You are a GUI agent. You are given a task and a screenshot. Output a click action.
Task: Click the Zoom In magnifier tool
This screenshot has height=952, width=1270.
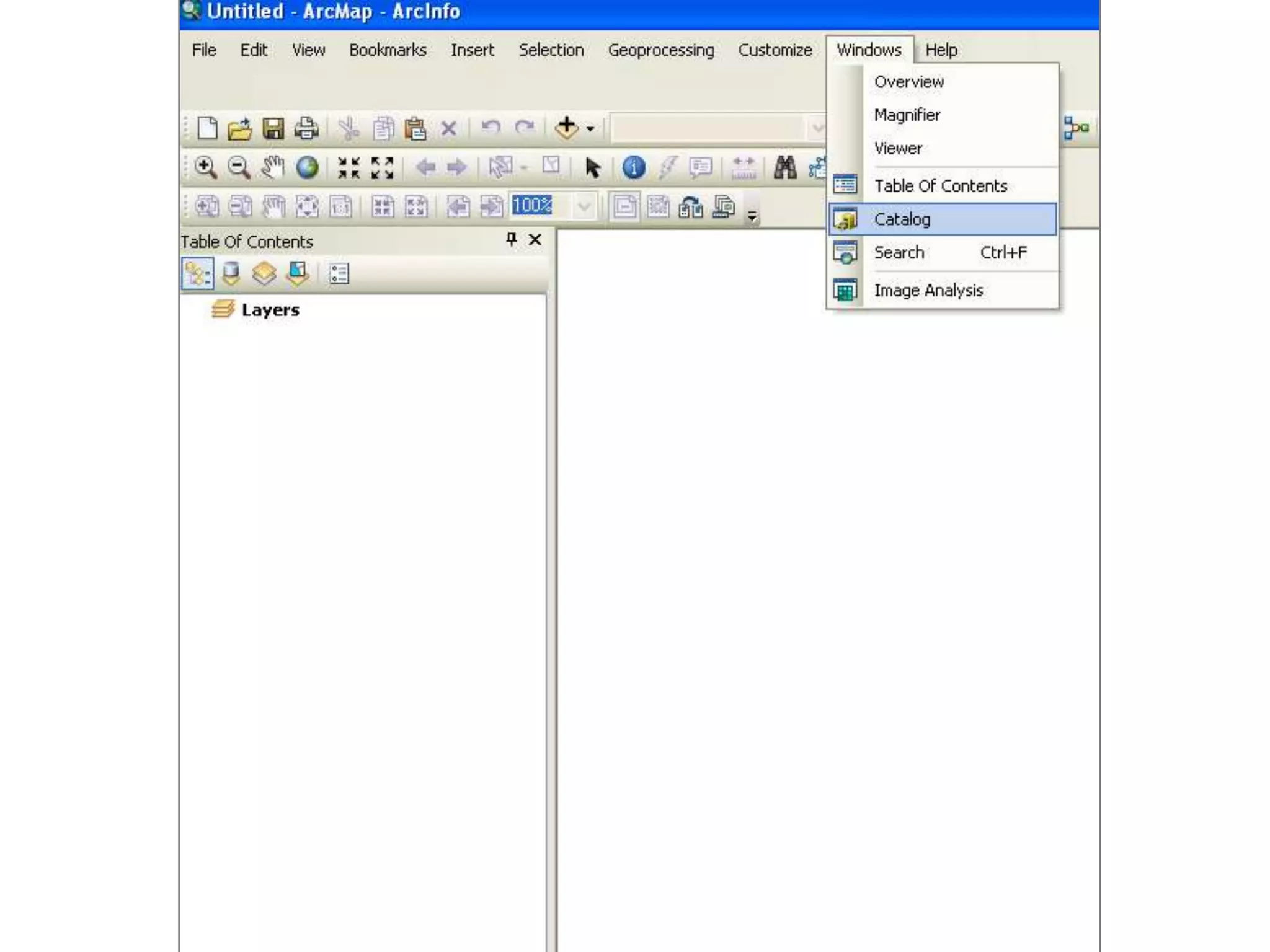point(205,167)
